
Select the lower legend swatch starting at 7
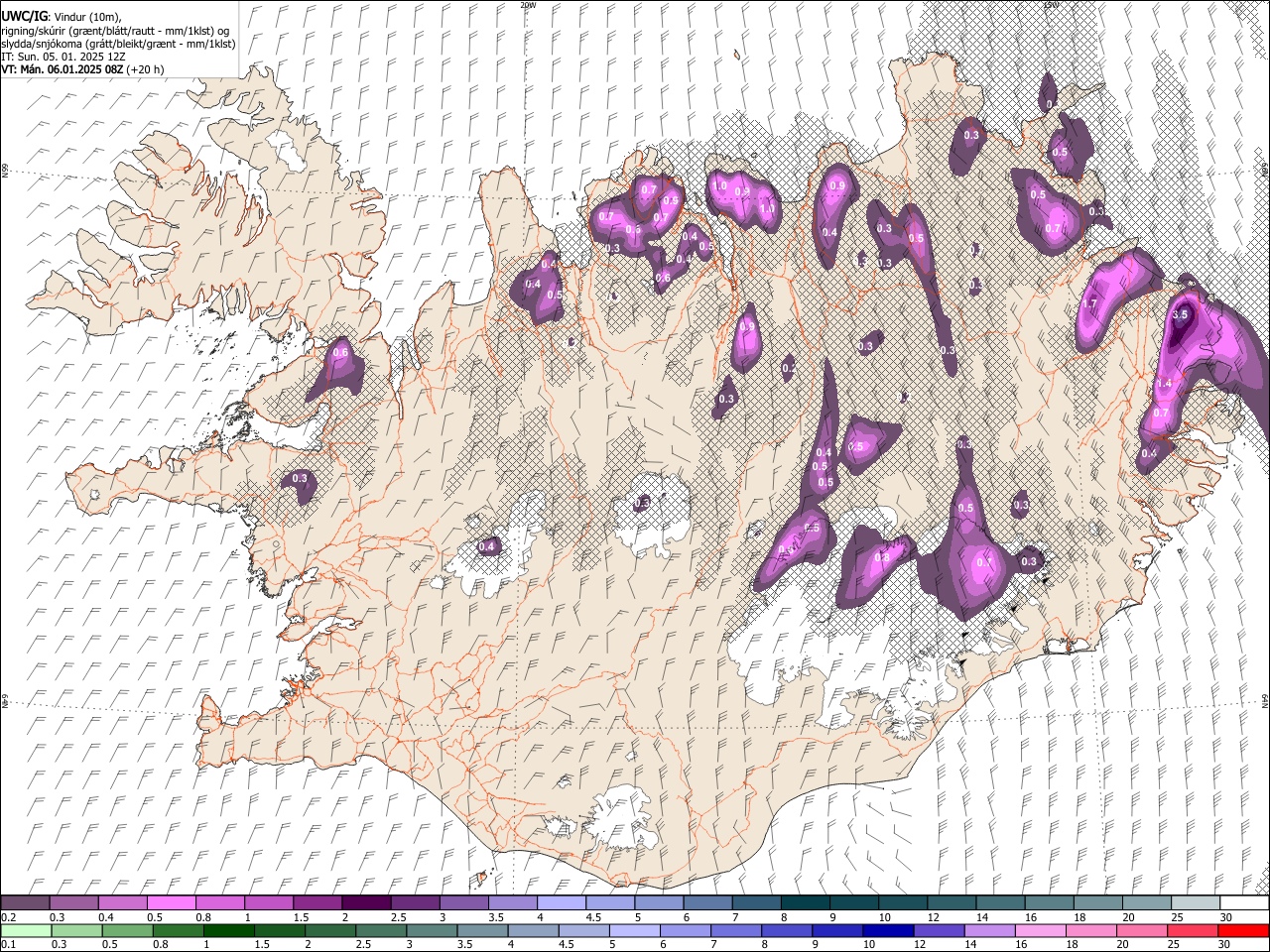pos(735,930)
